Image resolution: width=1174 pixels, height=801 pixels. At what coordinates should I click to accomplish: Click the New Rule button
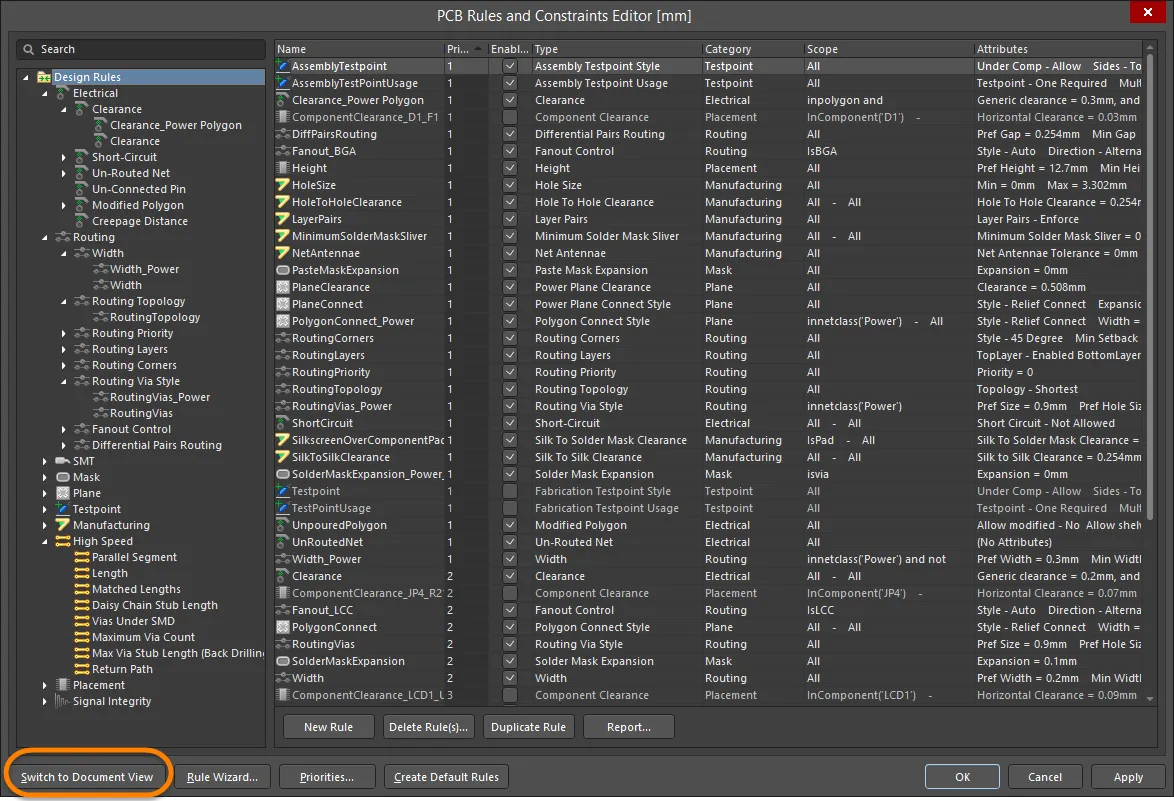[x=329, y=727]
